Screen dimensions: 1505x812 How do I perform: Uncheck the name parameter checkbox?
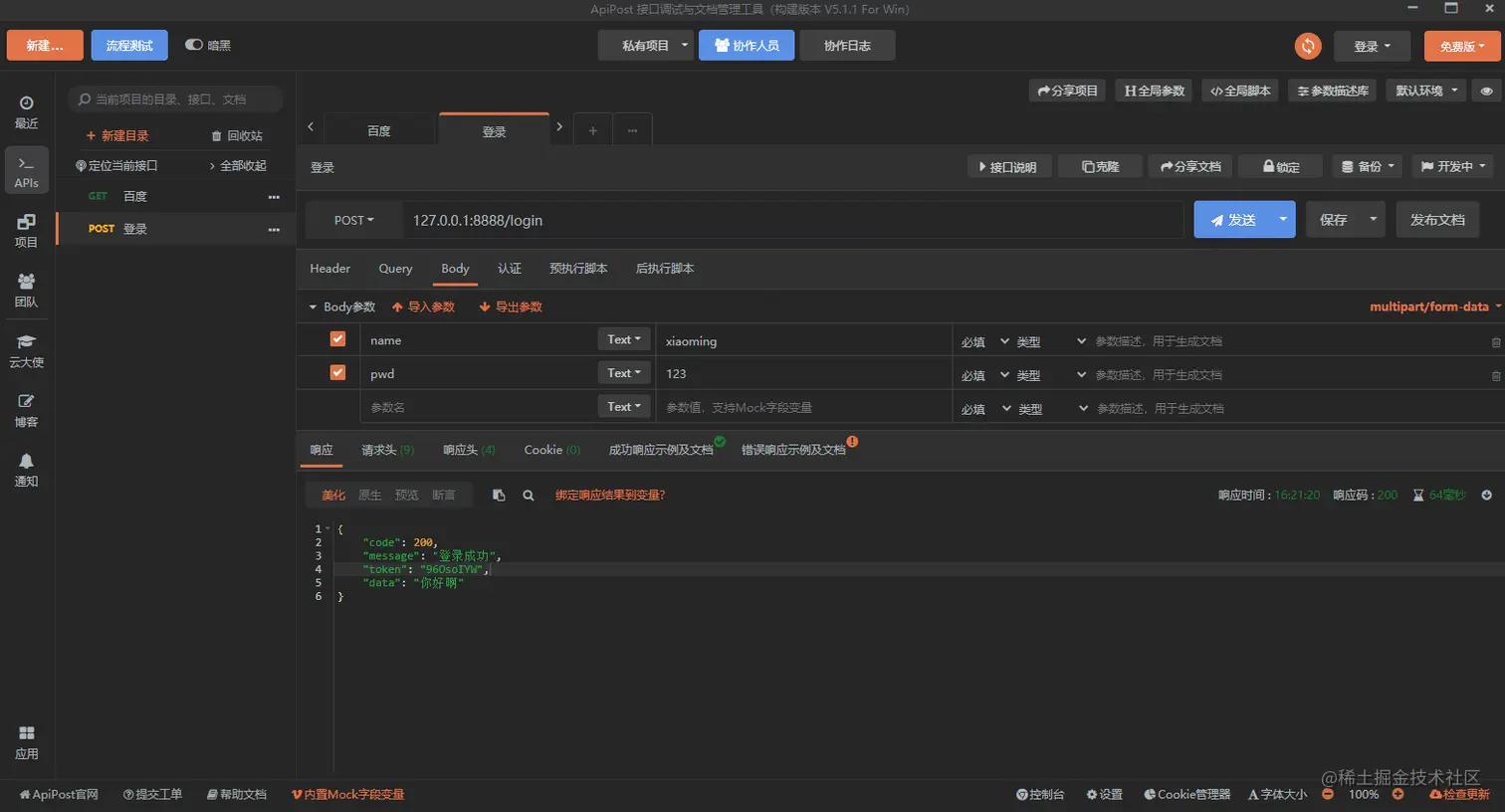click(x=337, y=339)
